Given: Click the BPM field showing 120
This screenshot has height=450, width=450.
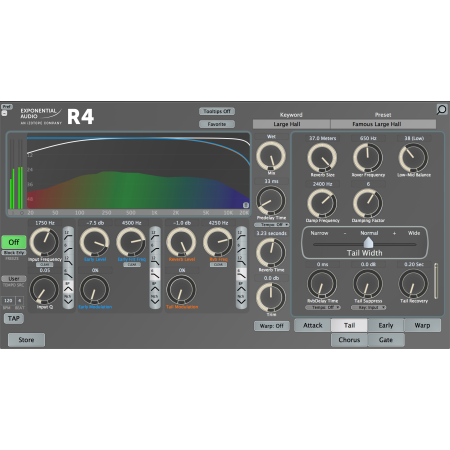Looking at the screenshot, I should [x=8, y=301].
